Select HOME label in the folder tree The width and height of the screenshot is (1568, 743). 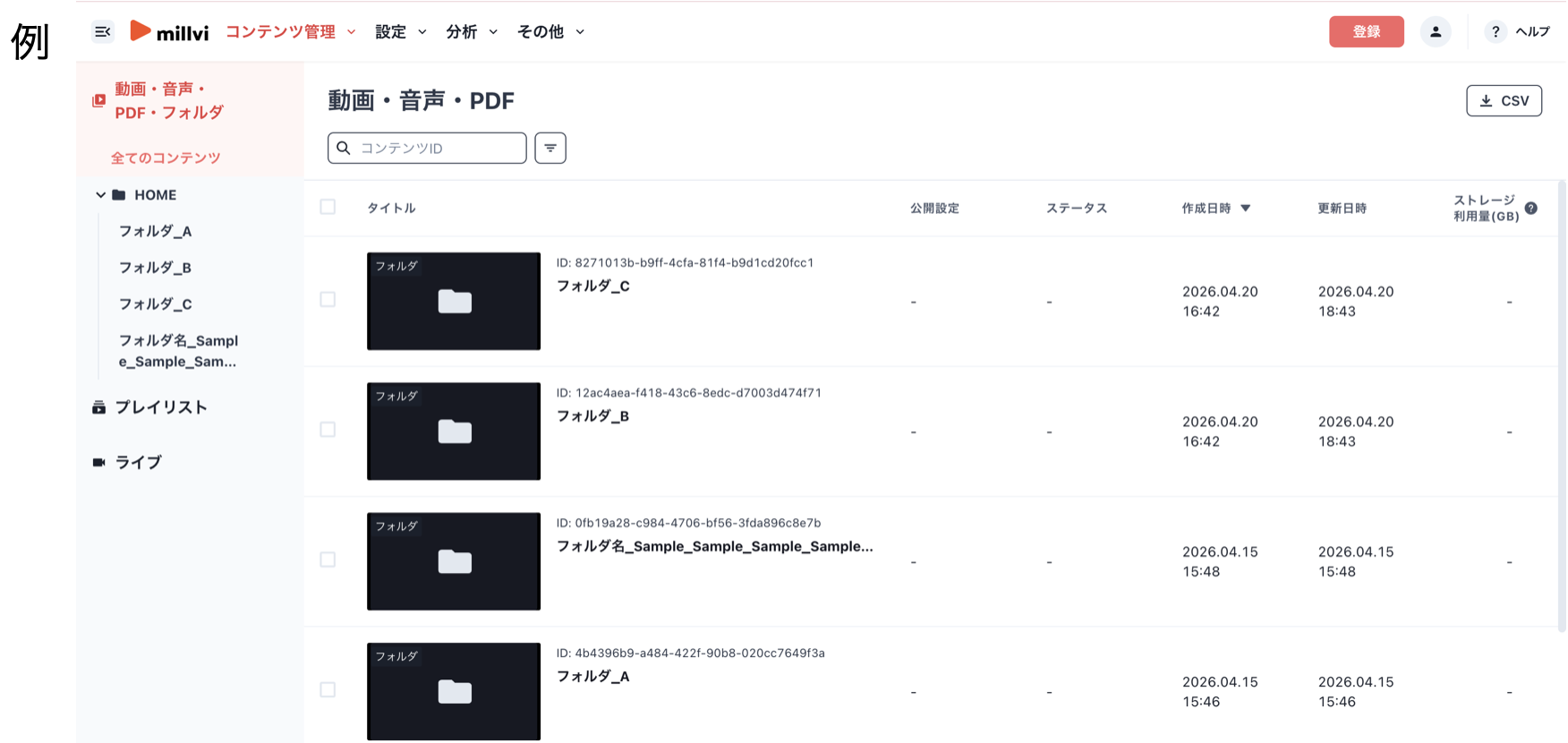(x=155, y=194)
